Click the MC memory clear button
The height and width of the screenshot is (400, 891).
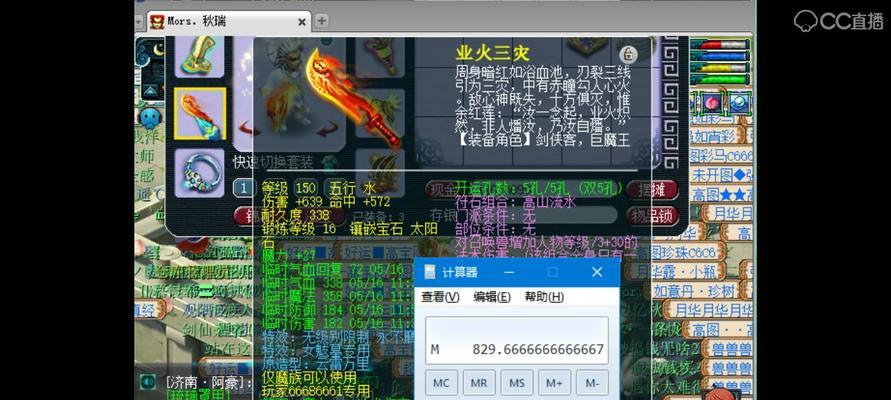coord(441,383)
